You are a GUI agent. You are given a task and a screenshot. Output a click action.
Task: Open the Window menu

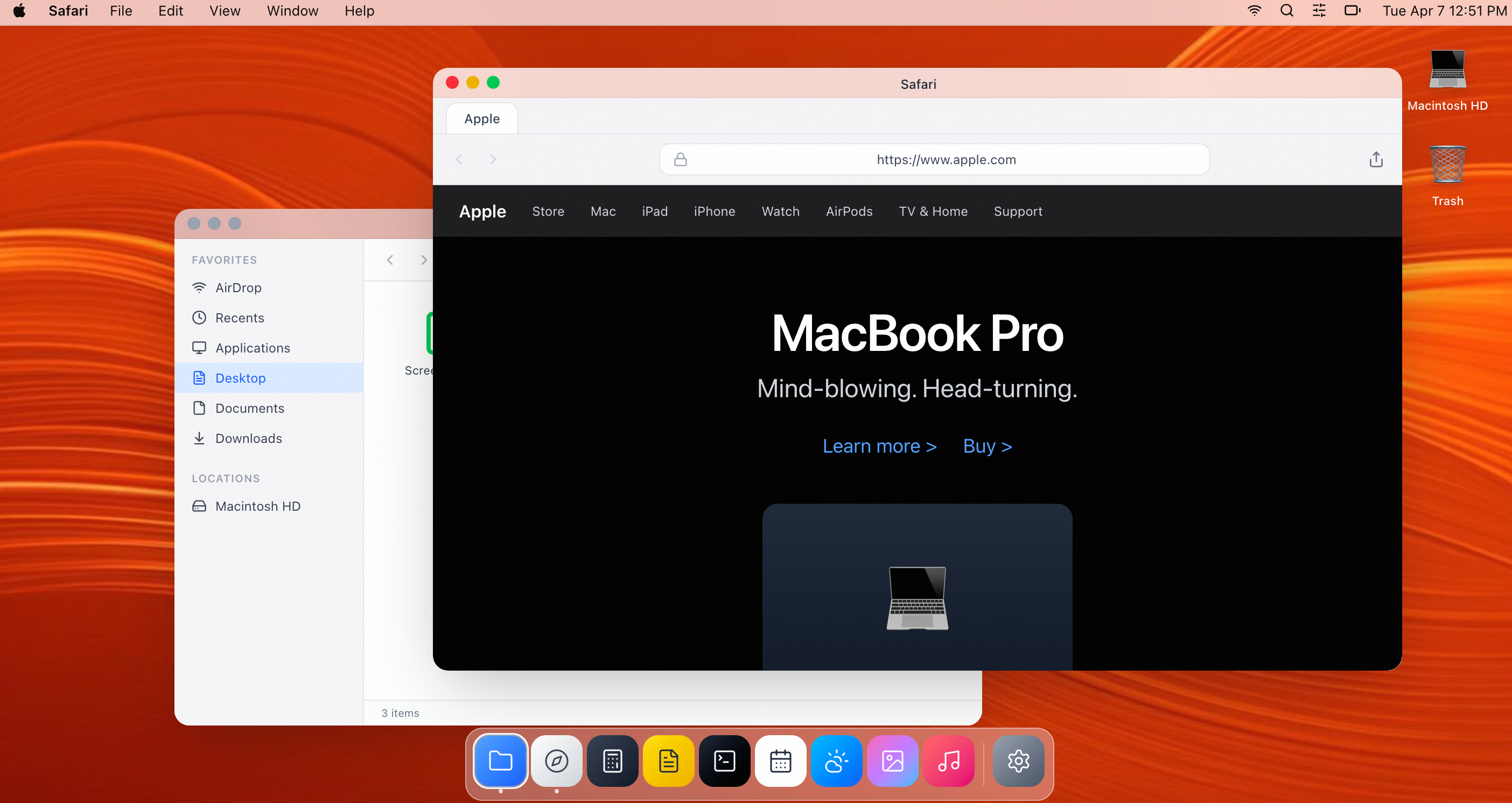pos(292,11)
